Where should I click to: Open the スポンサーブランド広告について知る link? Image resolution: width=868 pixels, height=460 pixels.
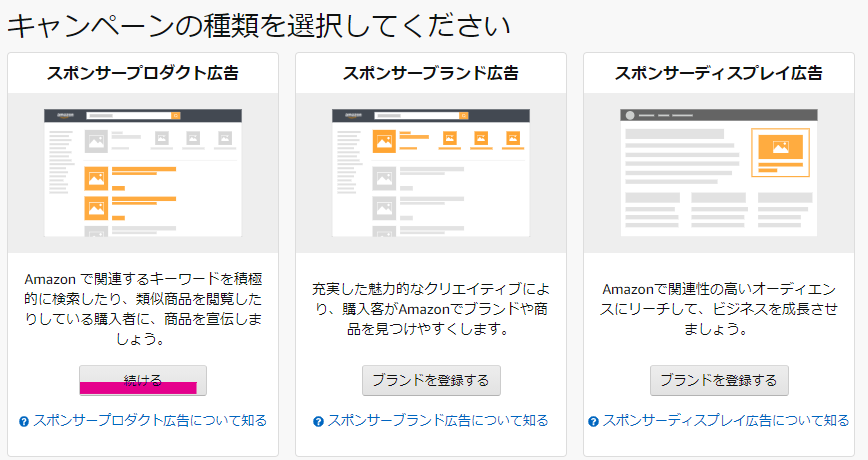[438, 420]
